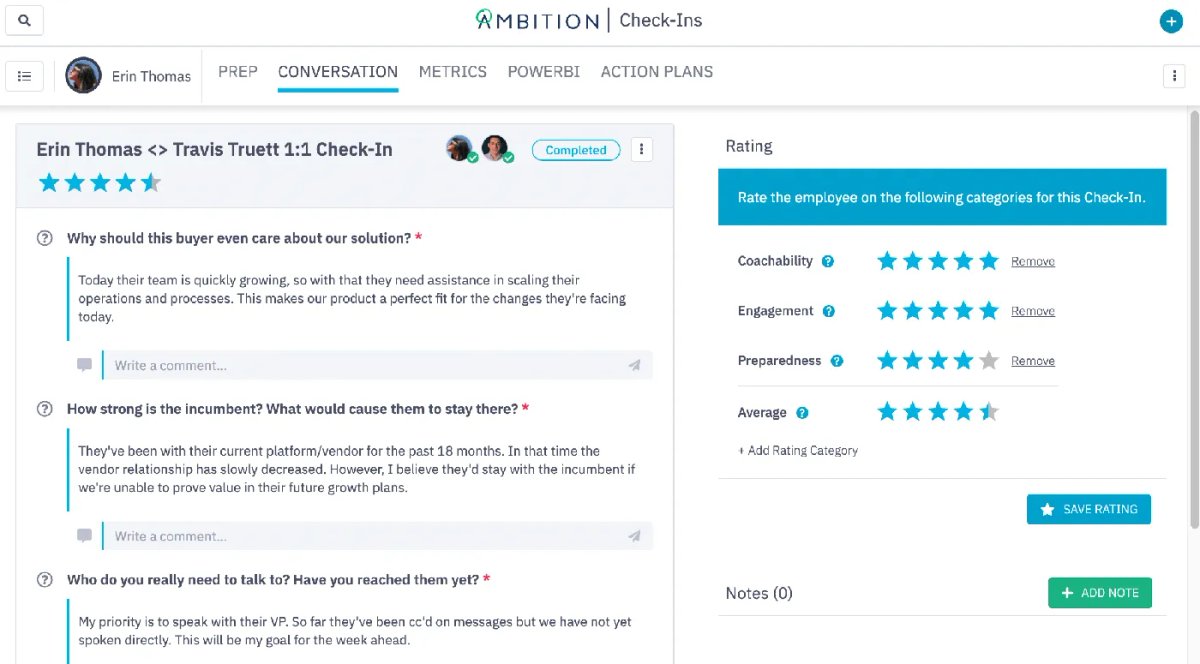Open the three-dot menu next to Completed
This screenshot has height=664, width=1200.
[642, 150]
